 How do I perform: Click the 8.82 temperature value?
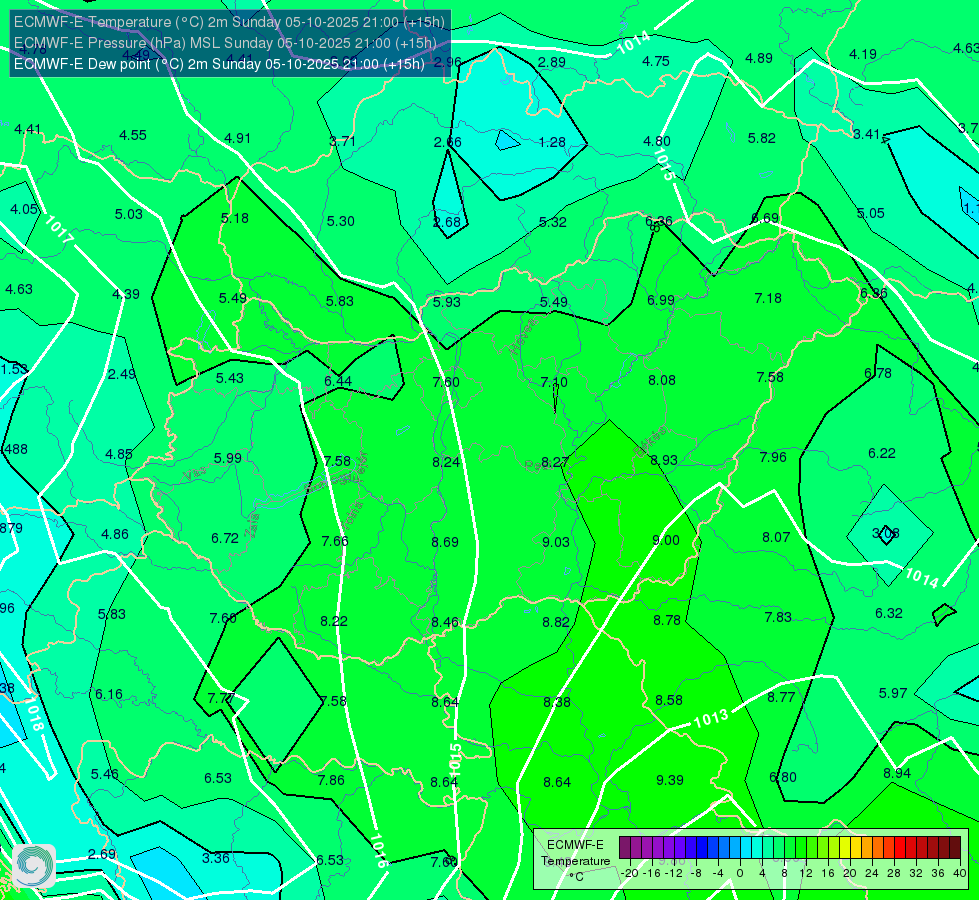(556, 622)
